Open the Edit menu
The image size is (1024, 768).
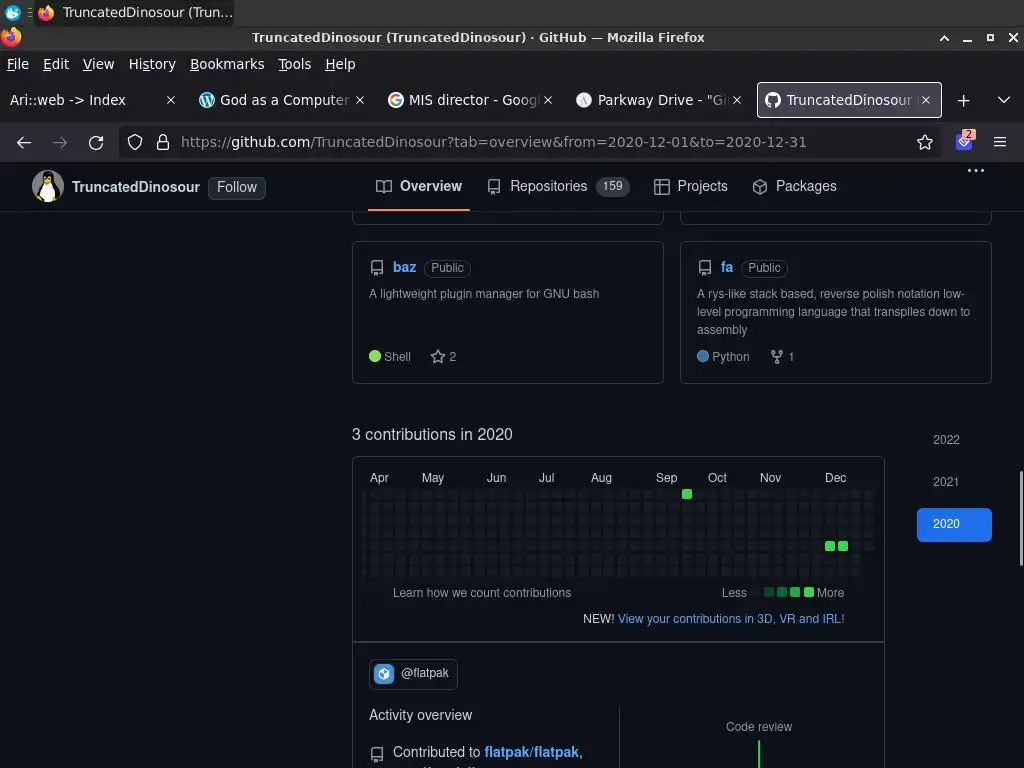56,64
